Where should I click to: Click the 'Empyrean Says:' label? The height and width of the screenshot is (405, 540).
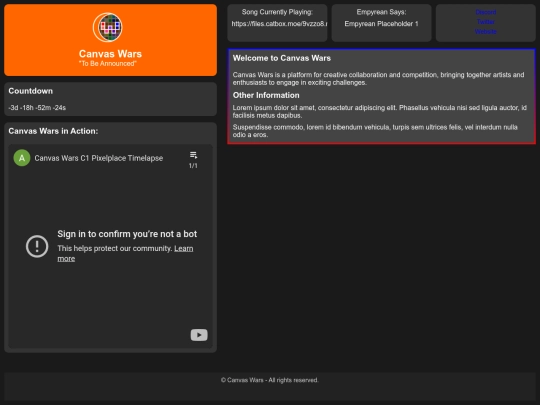point(381,12)
